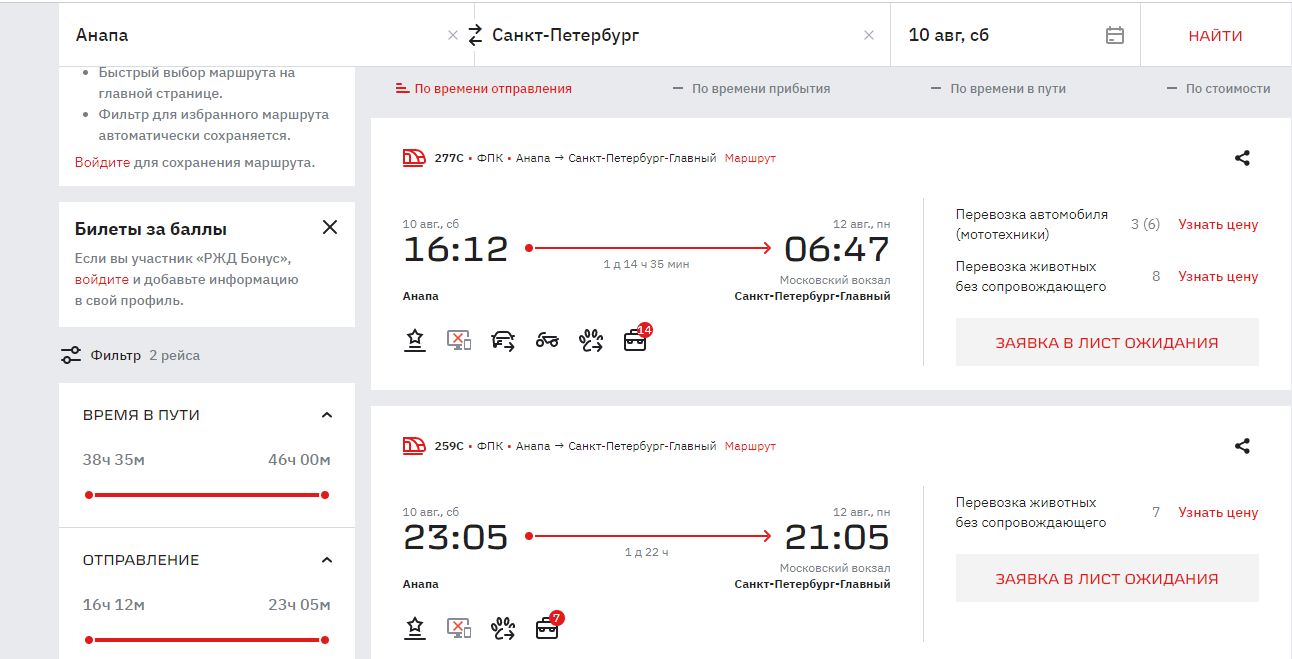Swap departure and destination stations
The width and height of the screenshot is (1292, 659).
tap(475, 35)
